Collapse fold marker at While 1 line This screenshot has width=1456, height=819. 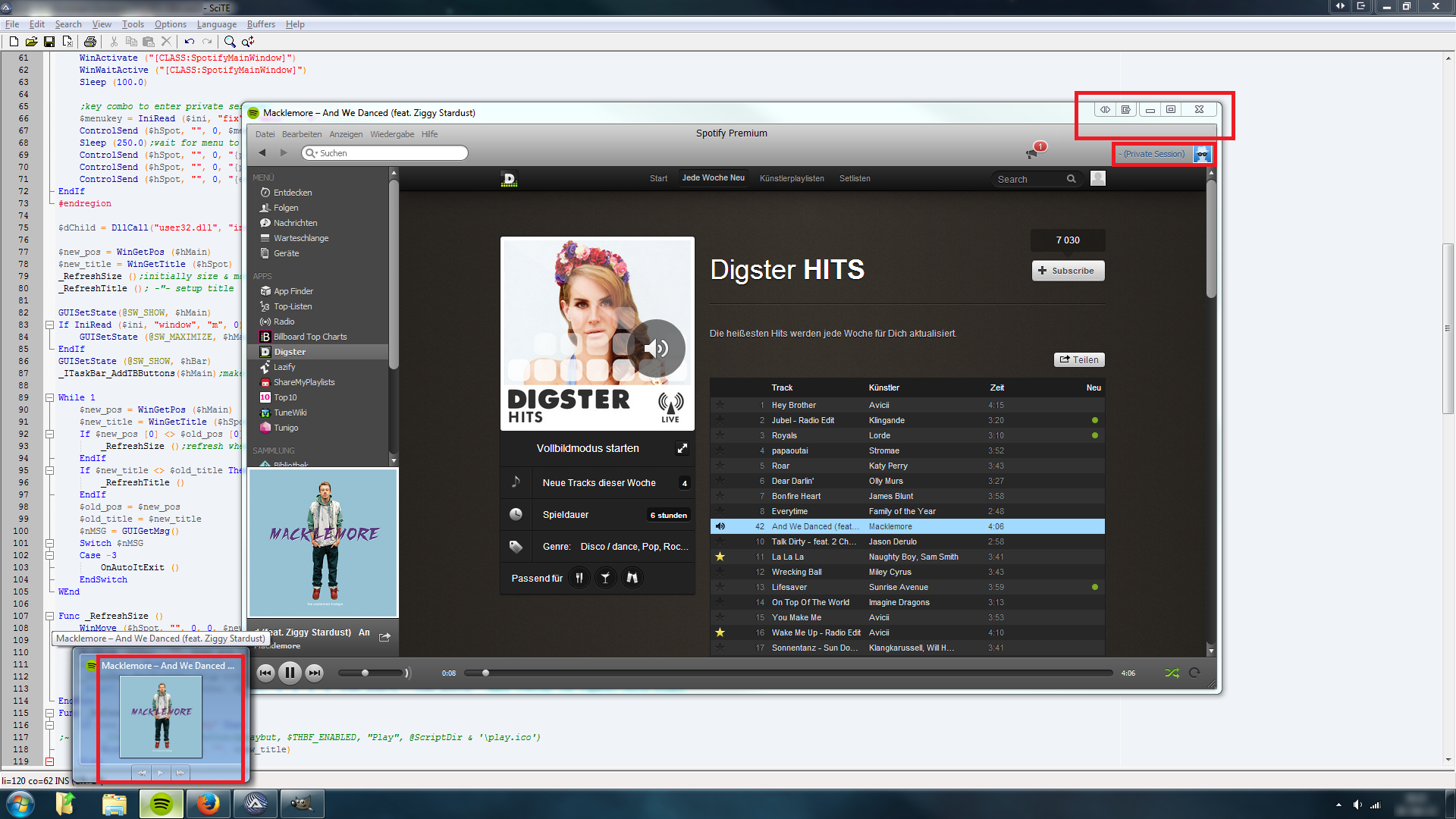point(49,397)
